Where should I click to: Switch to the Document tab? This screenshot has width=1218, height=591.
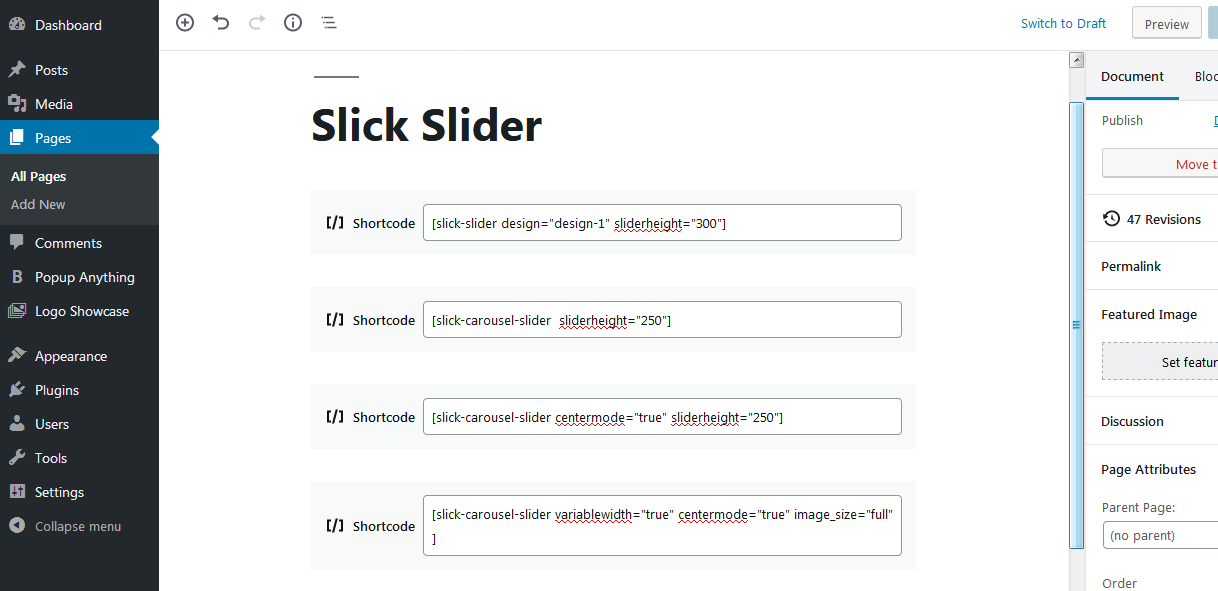[1132, 76]
